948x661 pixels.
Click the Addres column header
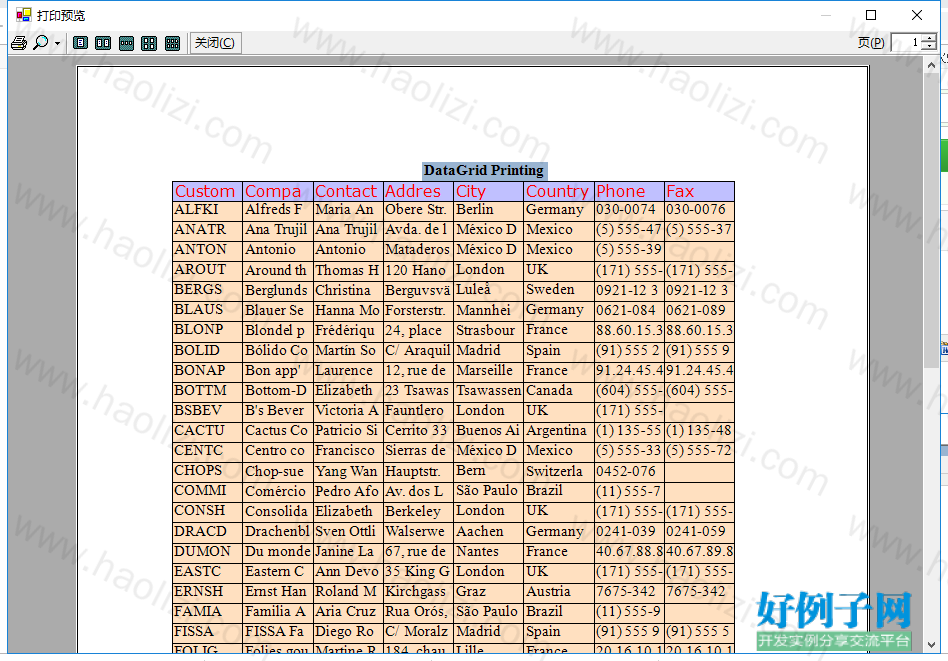[x=418, y=191]
